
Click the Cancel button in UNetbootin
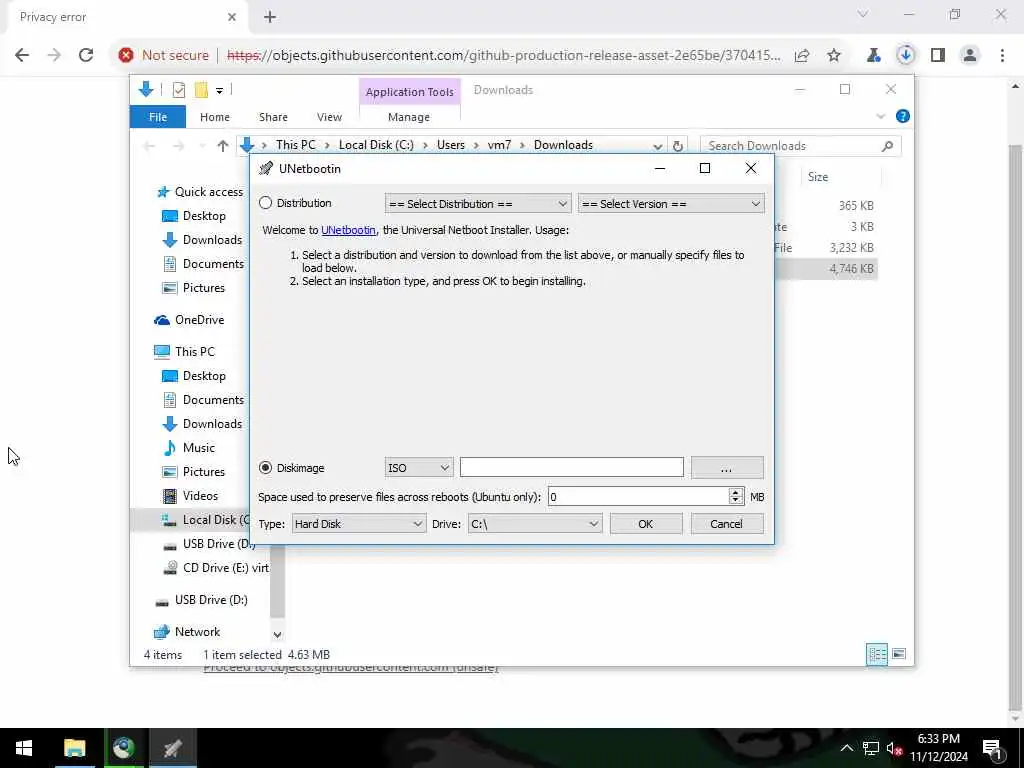click(x=727, y=524)
